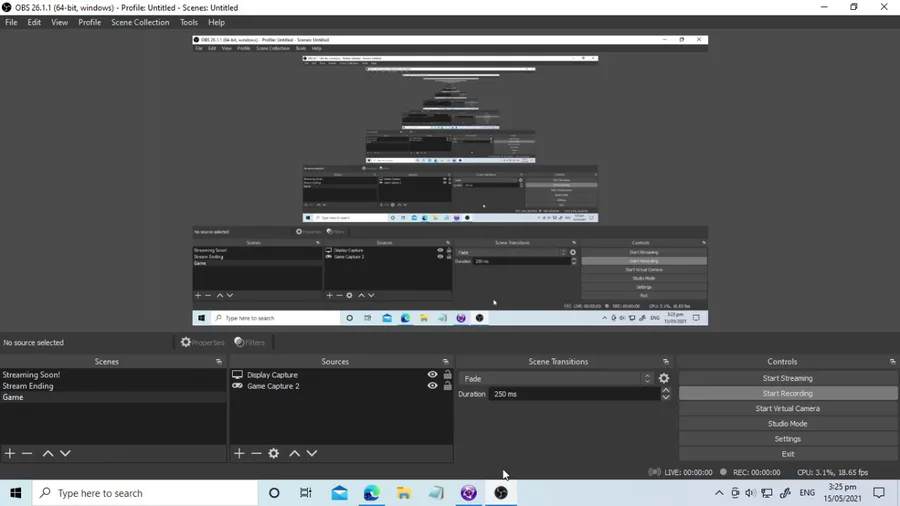Click the Windows search box
Image resolution: width=900 pixels, height=506 pixels.
point(145,493)
